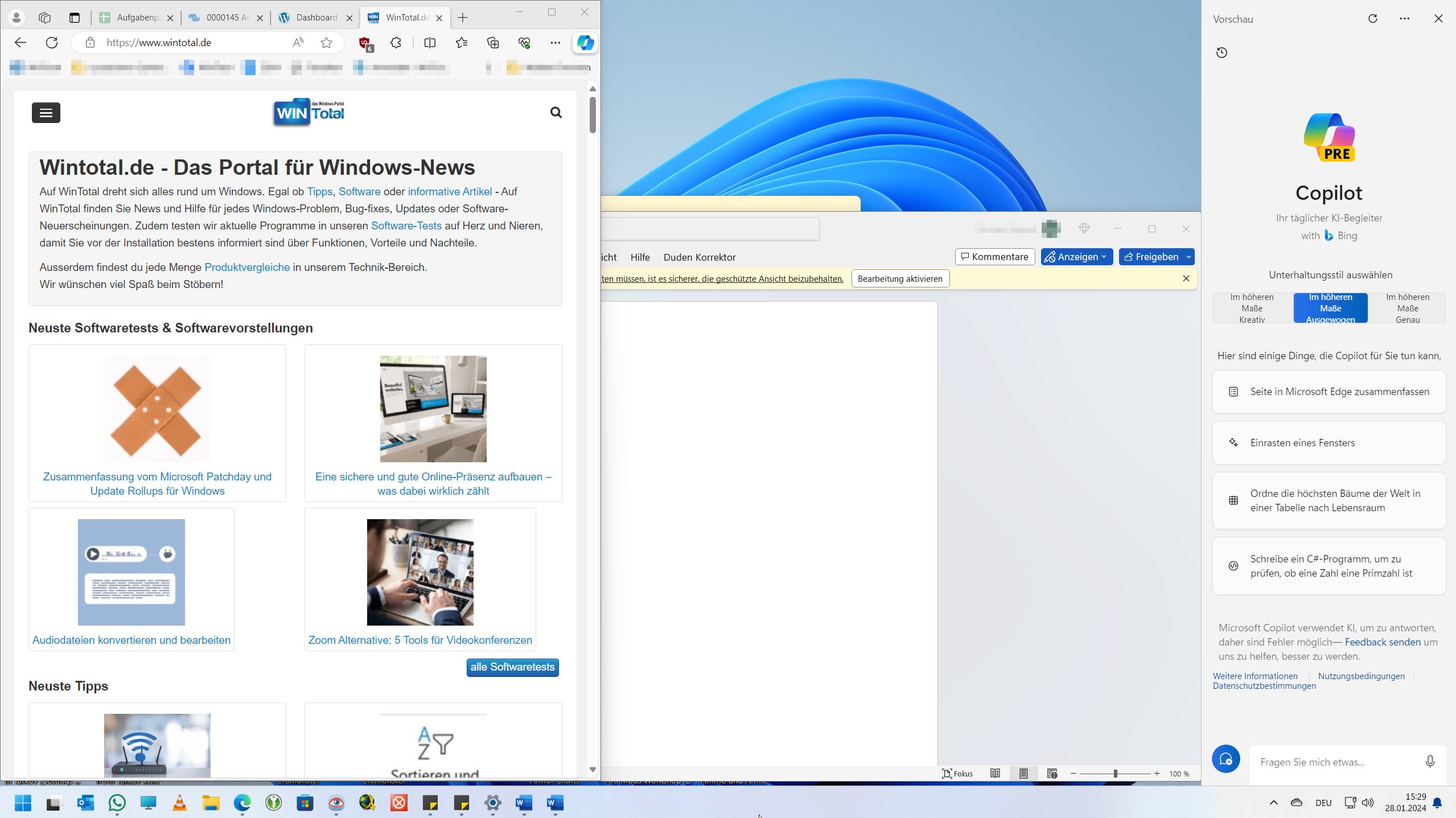Click the Word zoom slider handle
The image size is (1456, 818).
click(x=1115, y=774)
